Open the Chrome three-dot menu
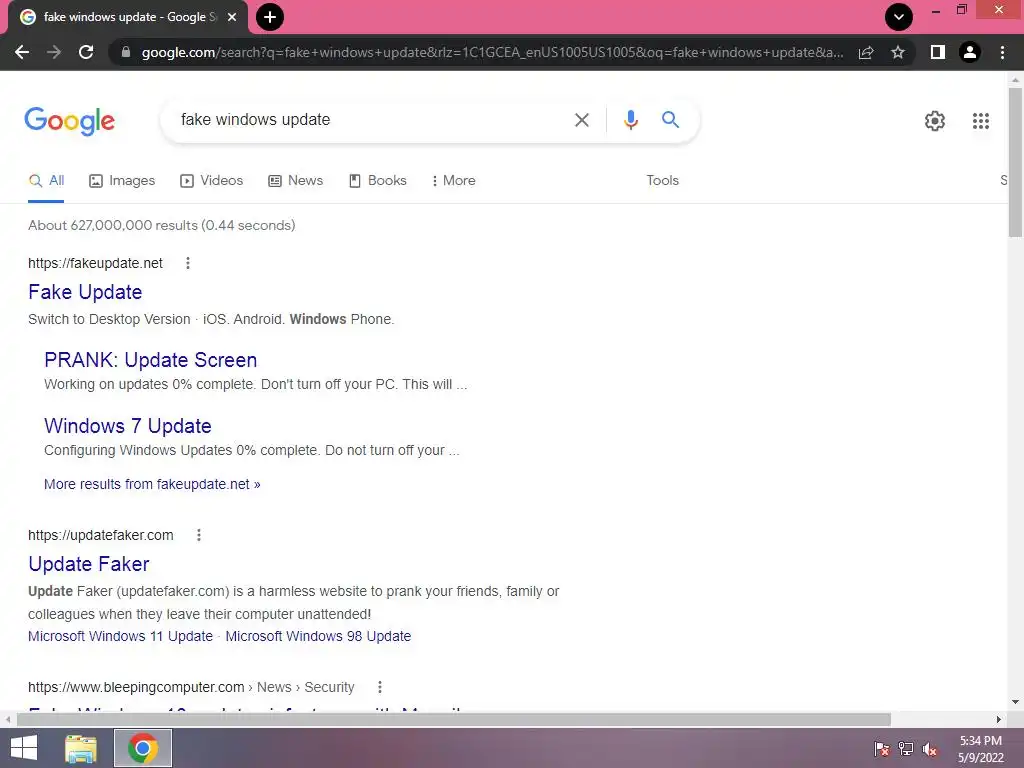 (x=1002, y=52)
